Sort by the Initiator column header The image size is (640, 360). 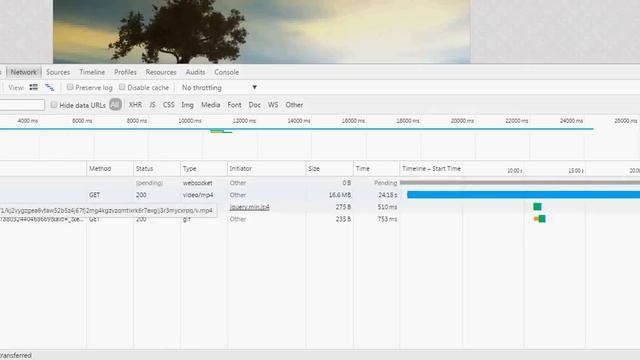pos(266,169)
